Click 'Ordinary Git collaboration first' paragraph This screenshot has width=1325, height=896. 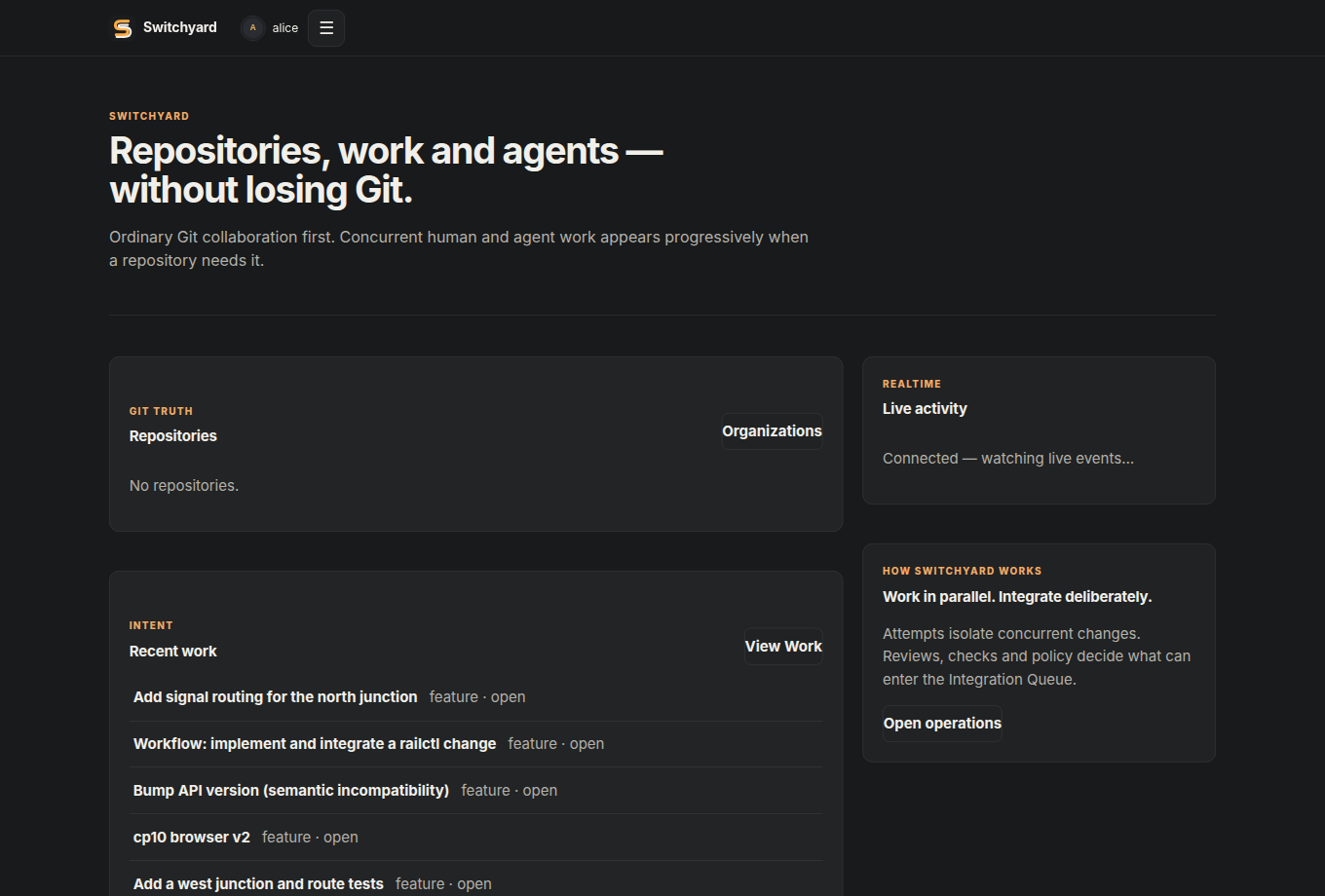pos(459,249)
